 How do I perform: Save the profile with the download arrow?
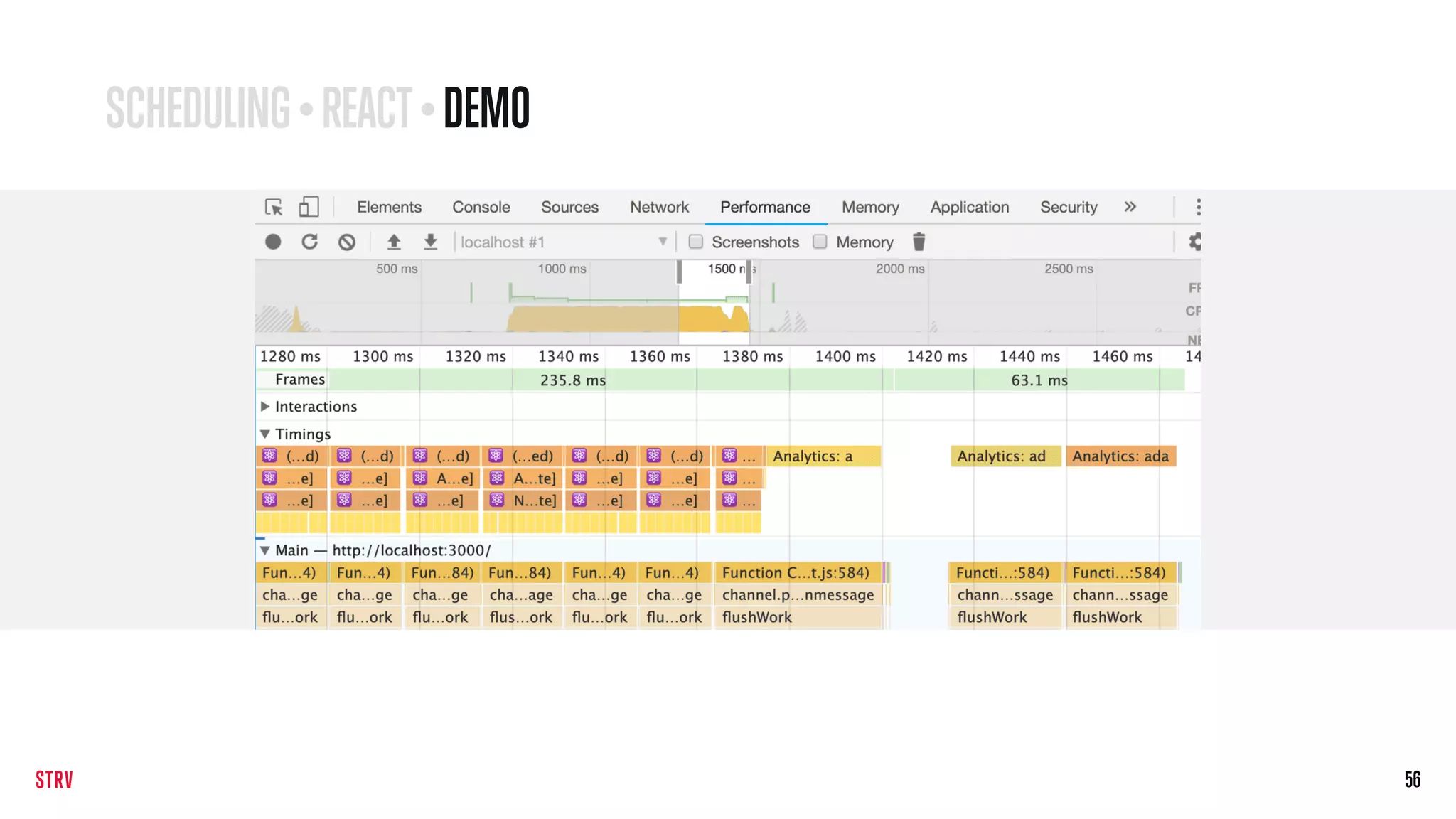click(430, 242)
